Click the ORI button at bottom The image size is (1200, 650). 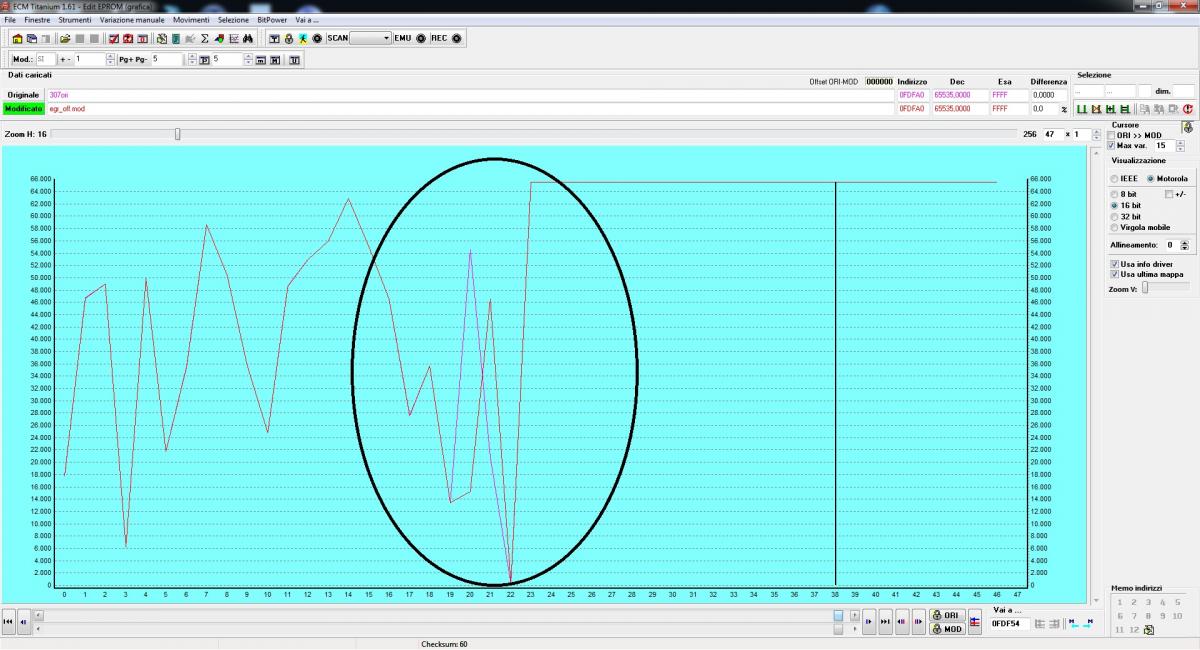947,615
